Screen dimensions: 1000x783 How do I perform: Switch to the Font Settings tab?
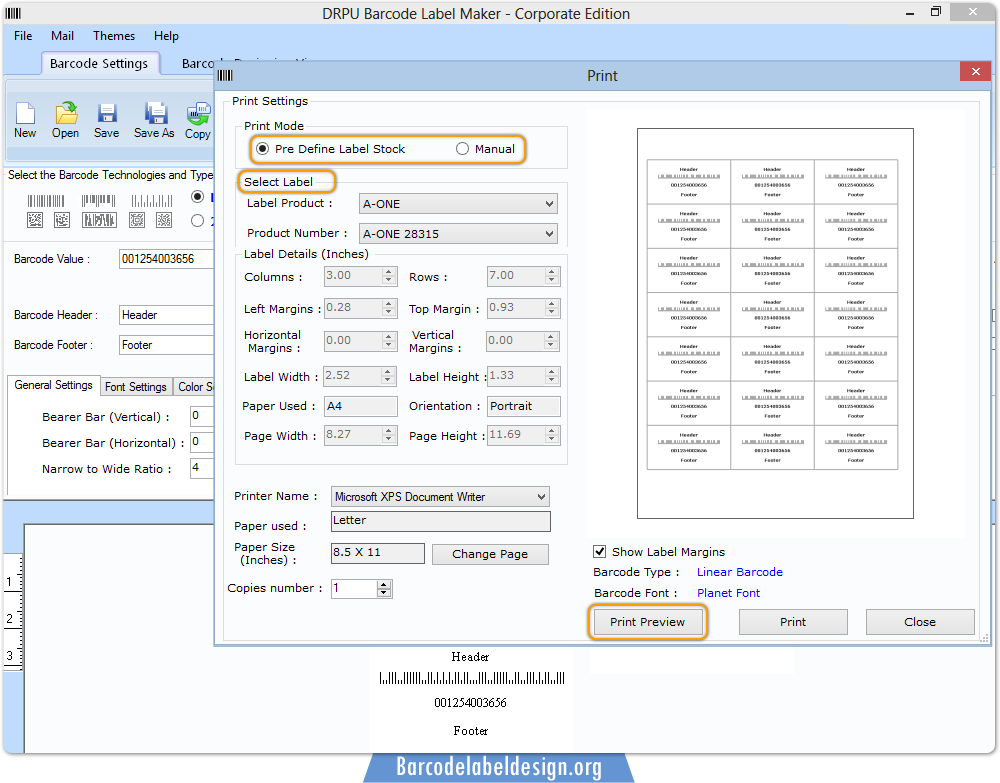click(x=135, y=386)
